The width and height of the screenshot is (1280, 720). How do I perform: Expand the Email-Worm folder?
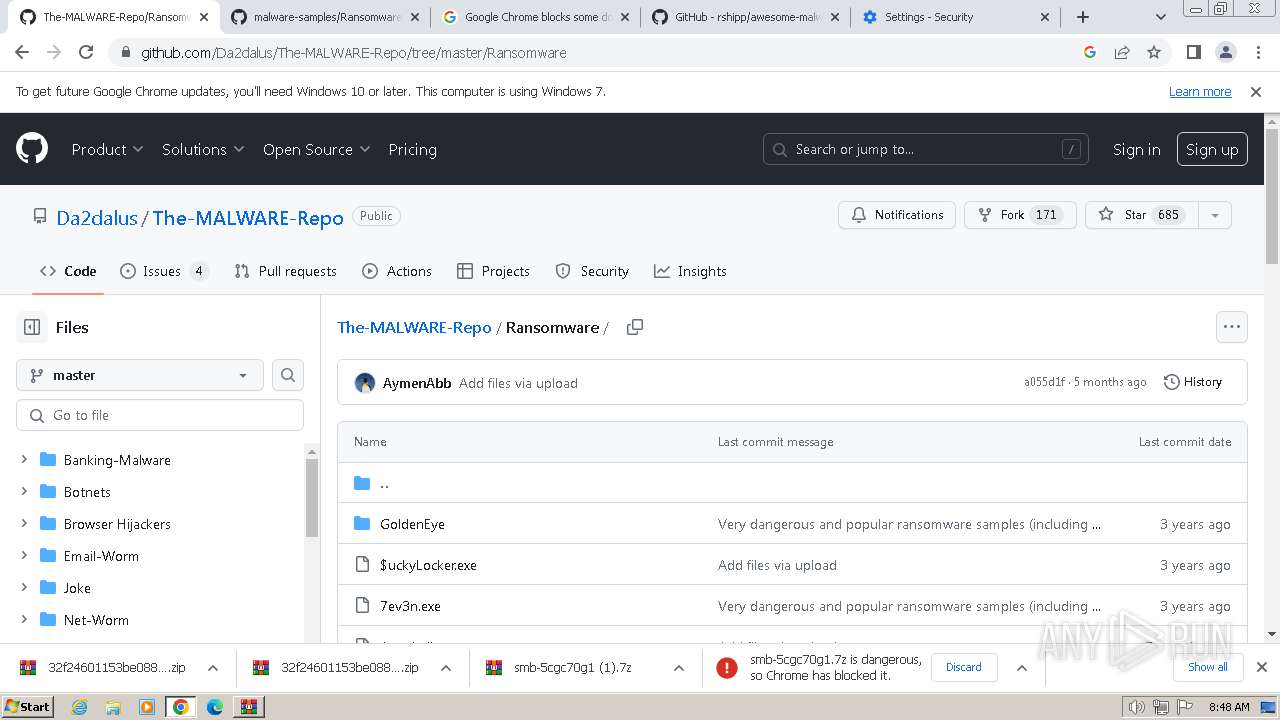click(24, 556)
